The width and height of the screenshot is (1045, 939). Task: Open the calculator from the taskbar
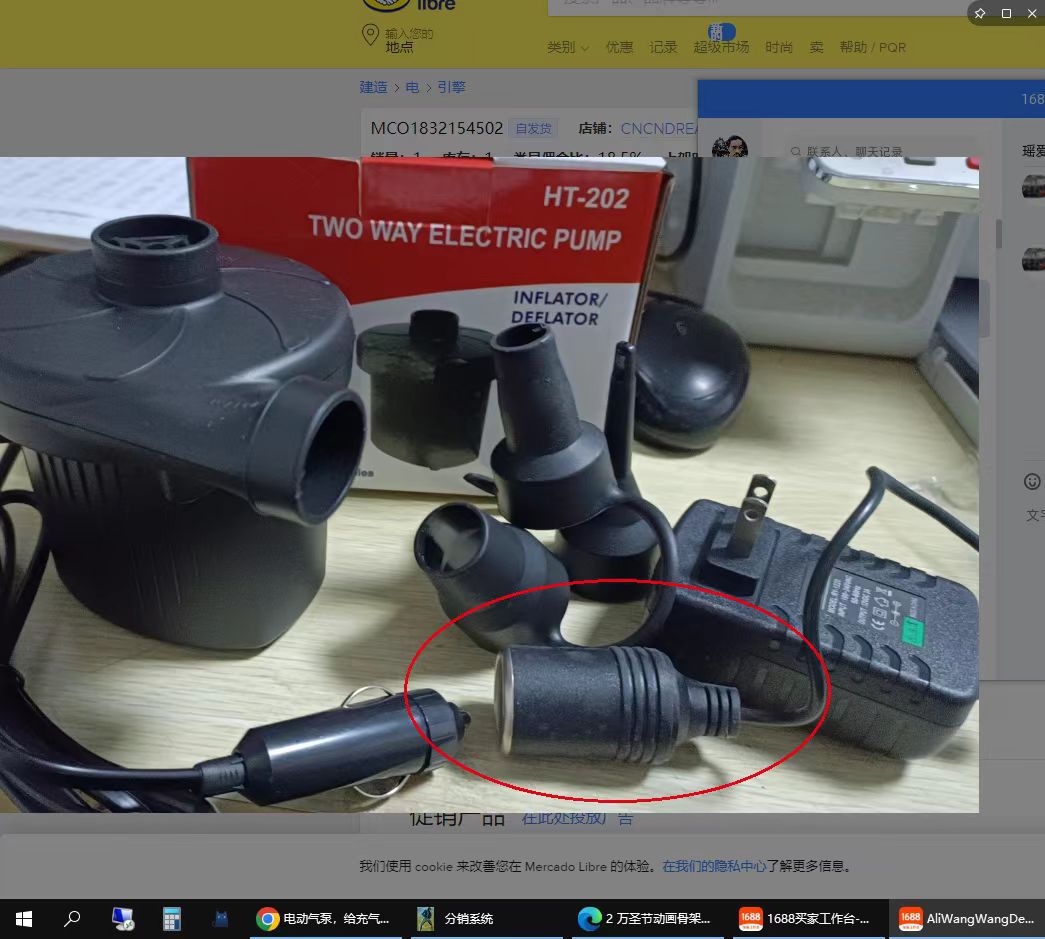171,918
